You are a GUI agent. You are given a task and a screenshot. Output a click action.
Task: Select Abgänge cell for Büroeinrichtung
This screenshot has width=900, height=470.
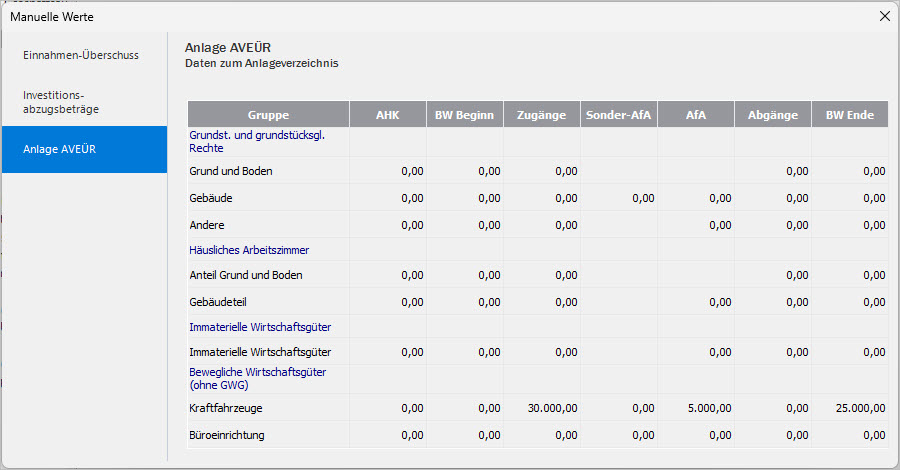[773, 436]
